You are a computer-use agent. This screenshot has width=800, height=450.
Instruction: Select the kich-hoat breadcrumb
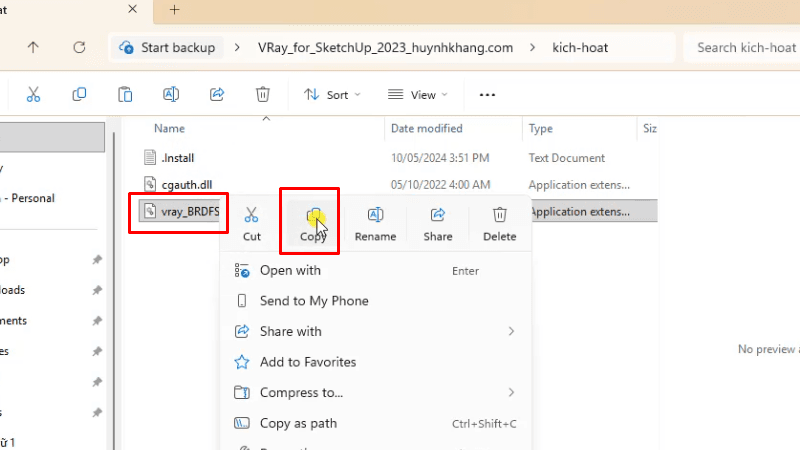tap(580, 47)
